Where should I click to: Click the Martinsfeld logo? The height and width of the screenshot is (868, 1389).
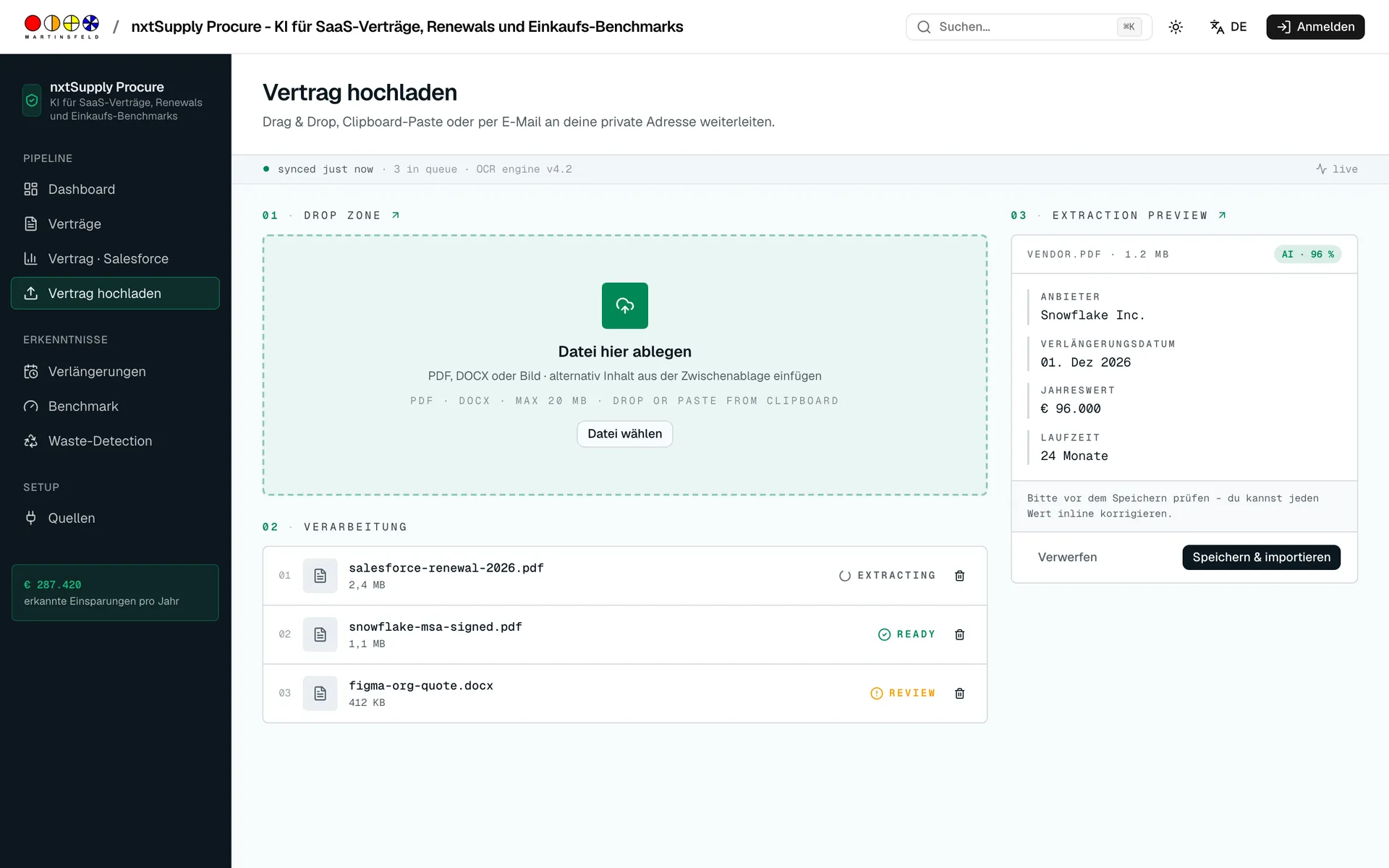pyautogui.click(x=61, y=27)
